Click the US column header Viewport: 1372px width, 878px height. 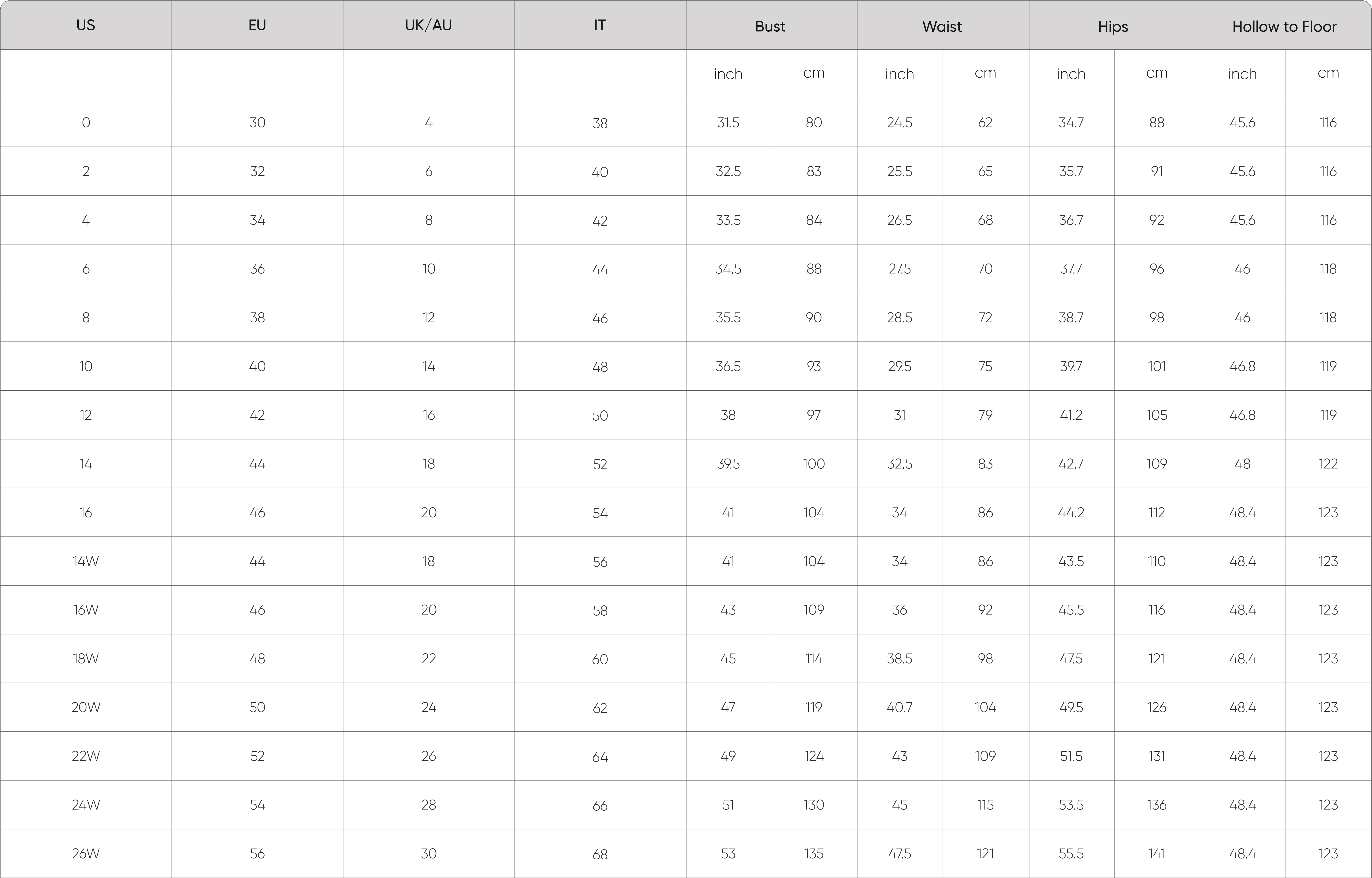coord(86,25)
